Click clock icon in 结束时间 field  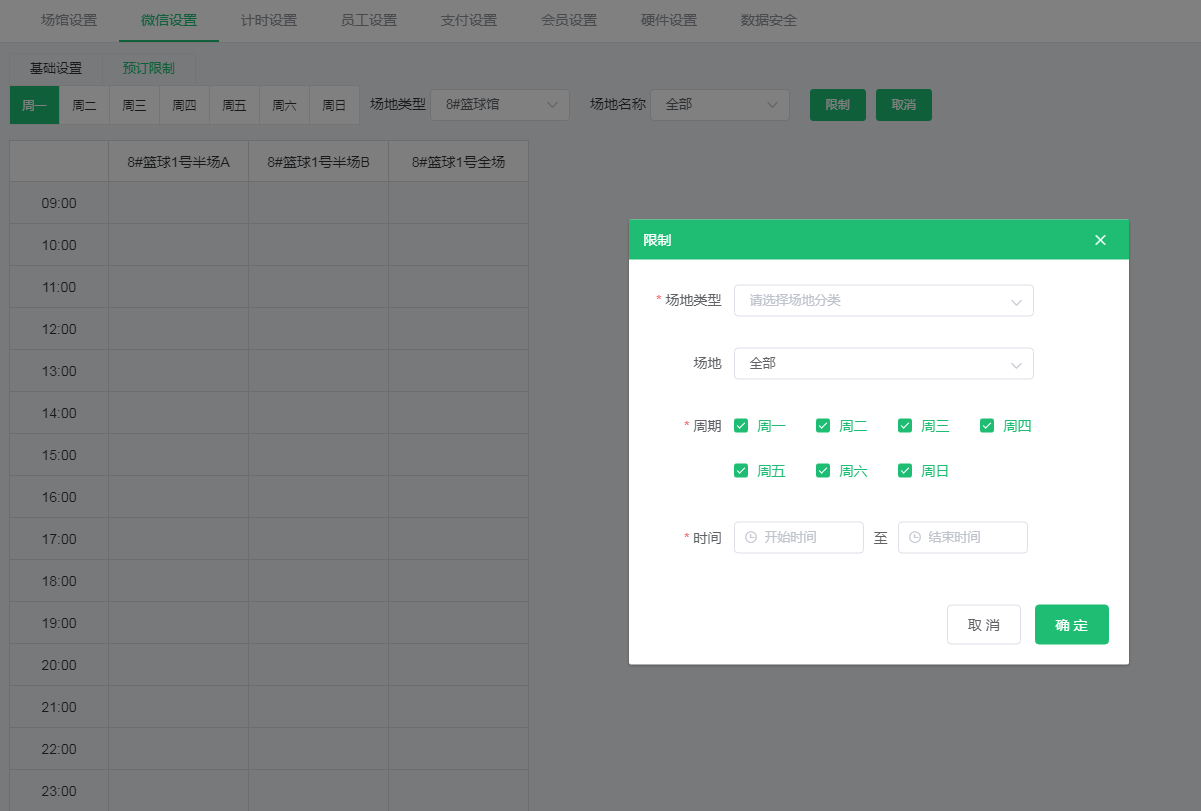pos(914,537)
